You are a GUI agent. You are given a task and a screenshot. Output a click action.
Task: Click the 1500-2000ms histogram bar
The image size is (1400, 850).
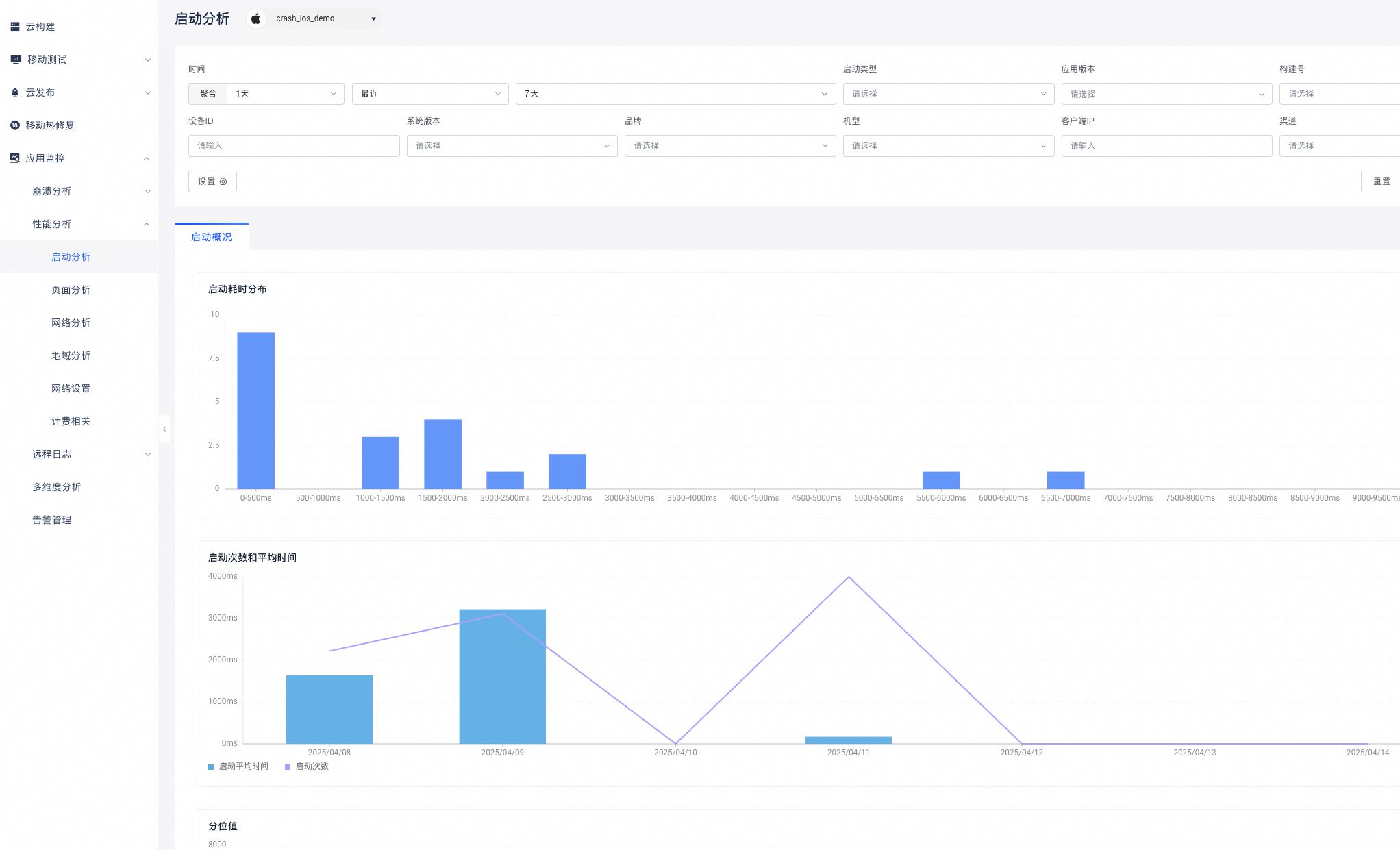442,453
